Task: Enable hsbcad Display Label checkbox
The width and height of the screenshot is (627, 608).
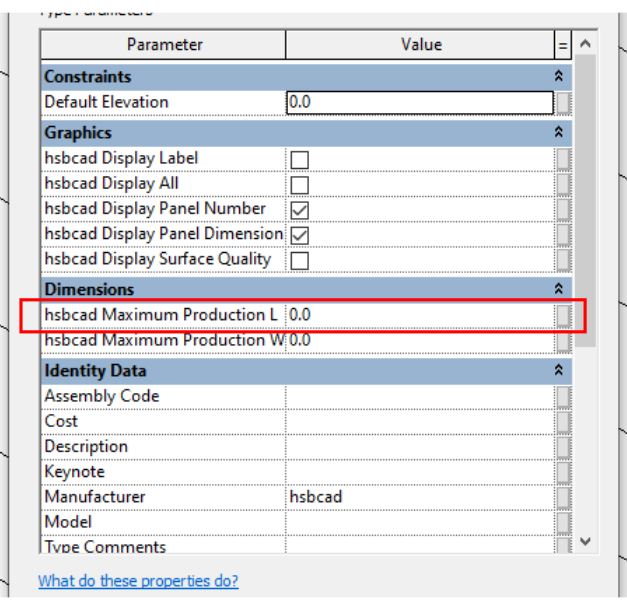Action: click(299, 159)
